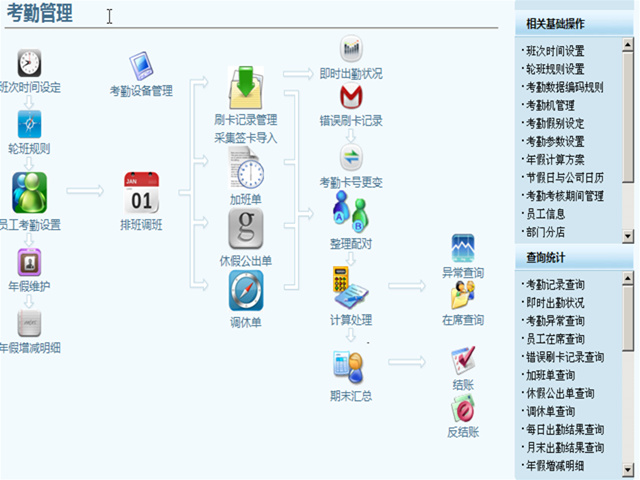The image size is (640, 480).
Task: Open 班次时间设定 clock icon
Action: 29,63
